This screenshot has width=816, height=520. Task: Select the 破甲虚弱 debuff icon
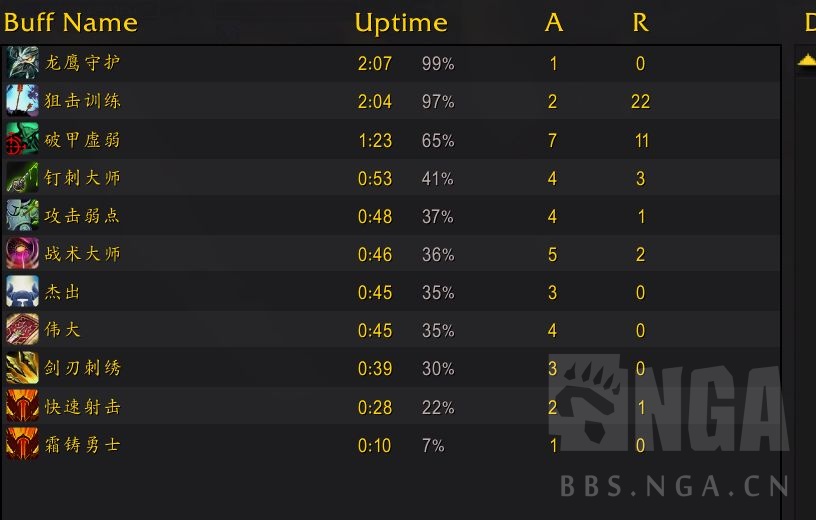[22, 139]
